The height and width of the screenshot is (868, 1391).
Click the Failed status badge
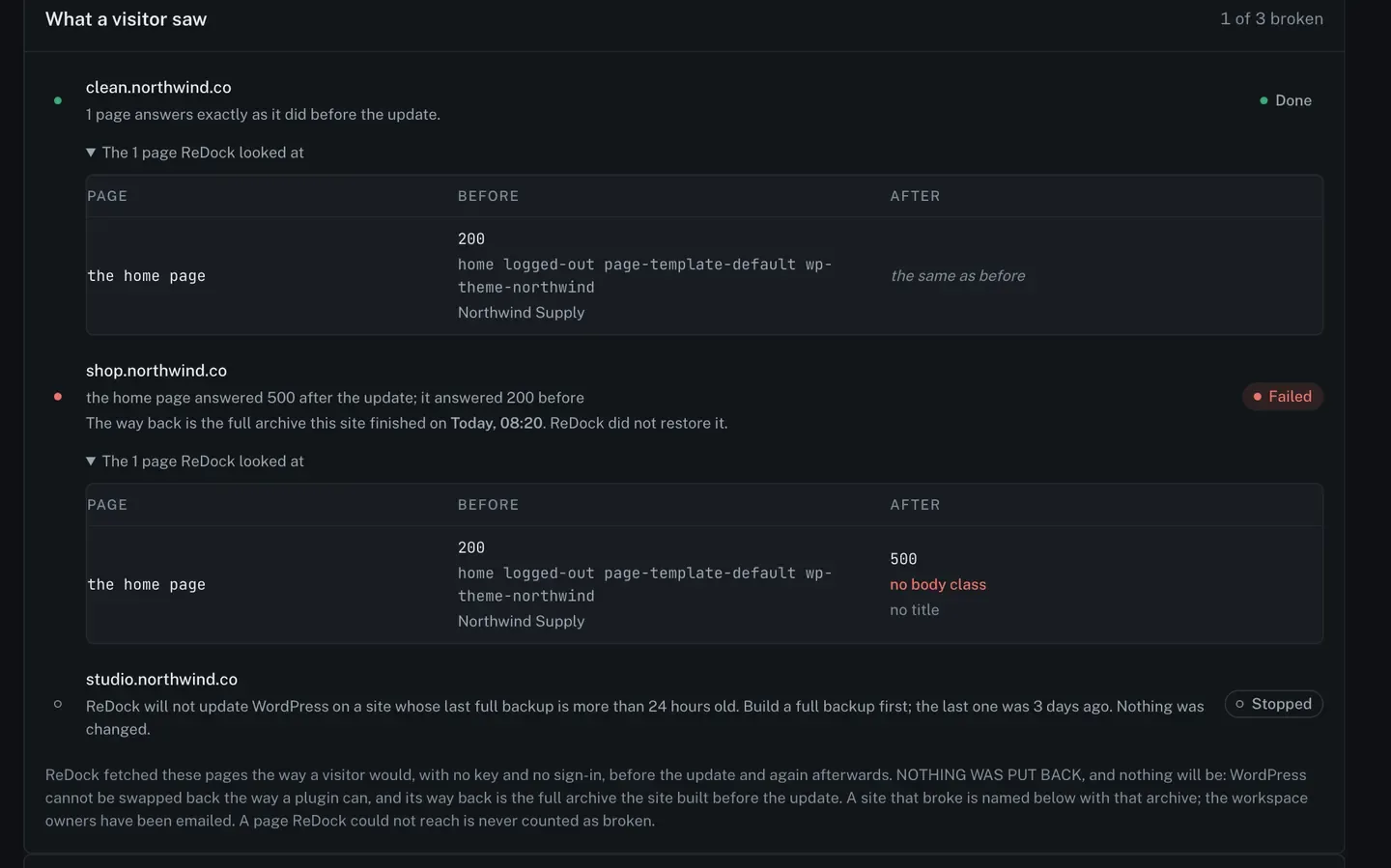point(1283,397)
